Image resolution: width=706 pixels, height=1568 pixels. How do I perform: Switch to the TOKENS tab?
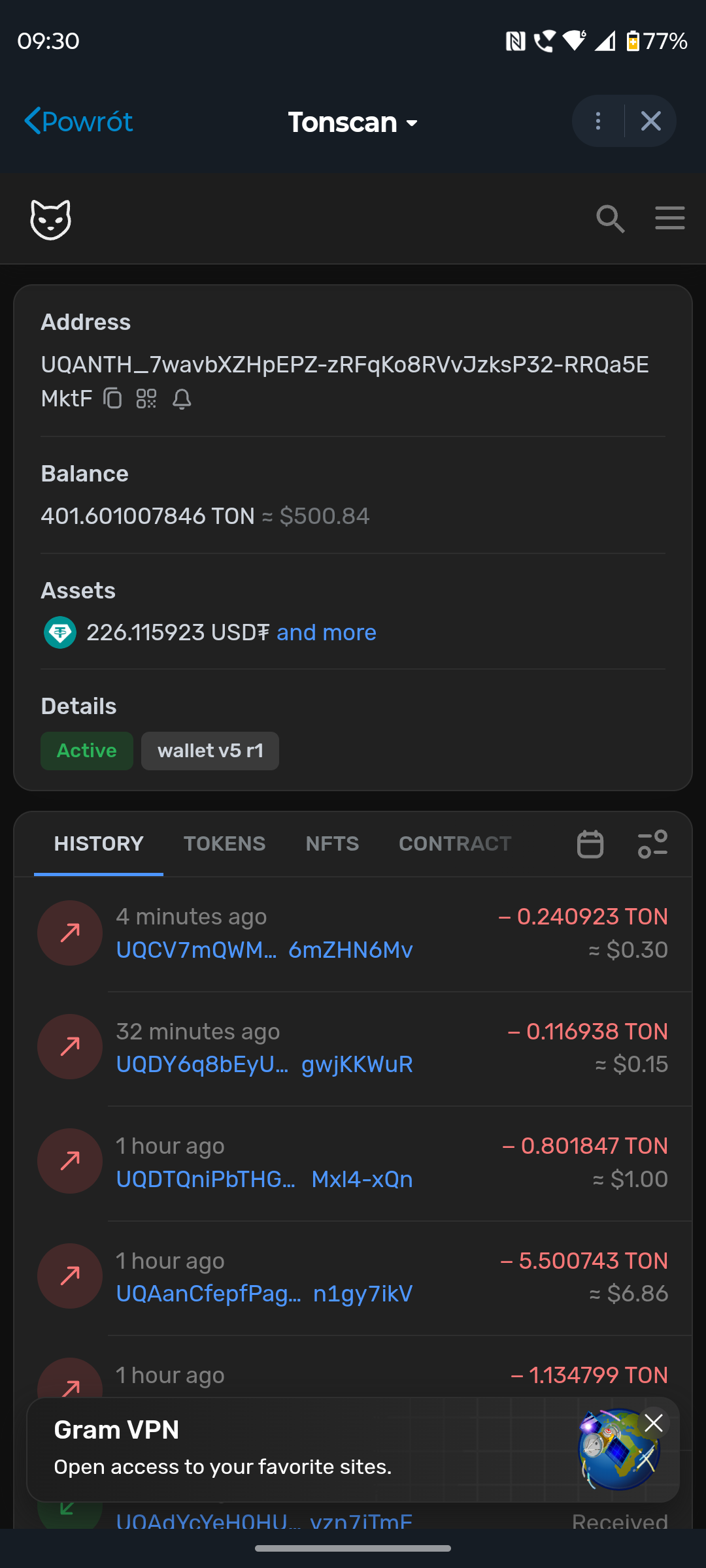[224, 843]
